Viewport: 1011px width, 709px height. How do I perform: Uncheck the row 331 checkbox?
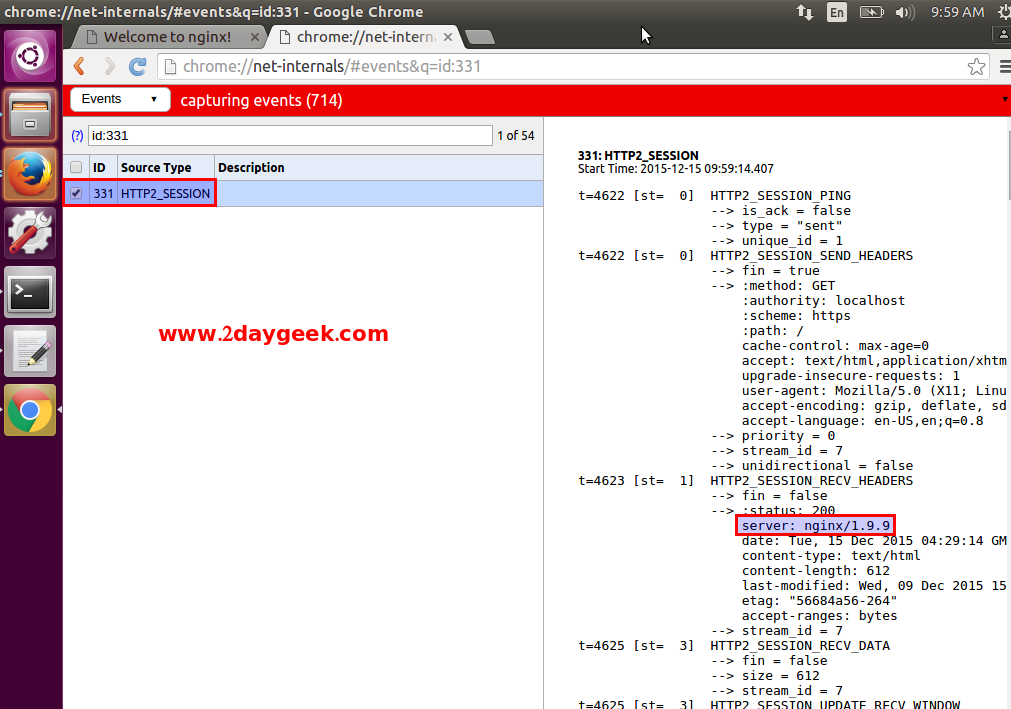pos(76,193)
